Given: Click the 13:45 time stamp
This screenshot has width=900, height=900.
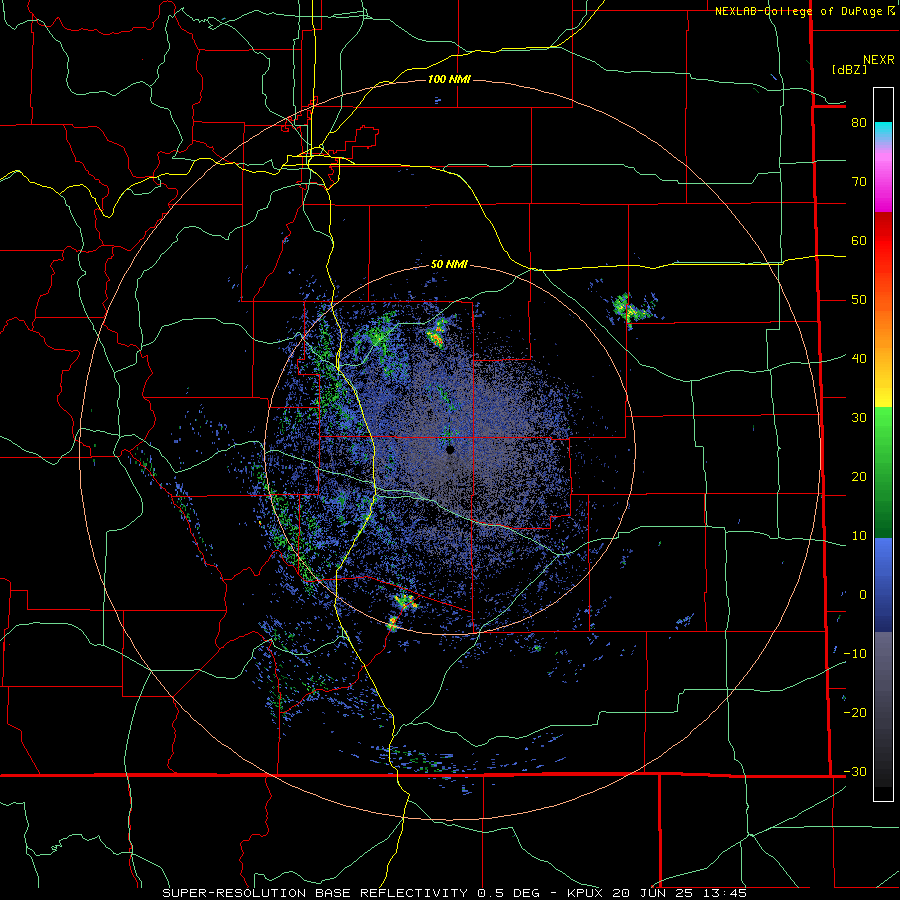Looking at the screenshot, I should click(x=724, y=893).
